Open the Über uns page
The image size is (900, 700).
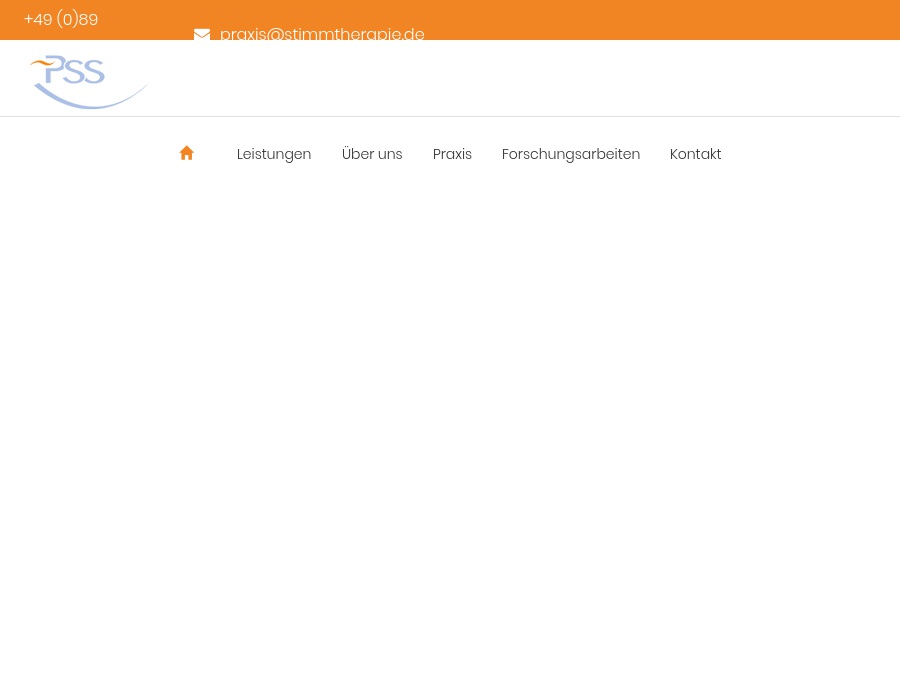coord(372,154)
